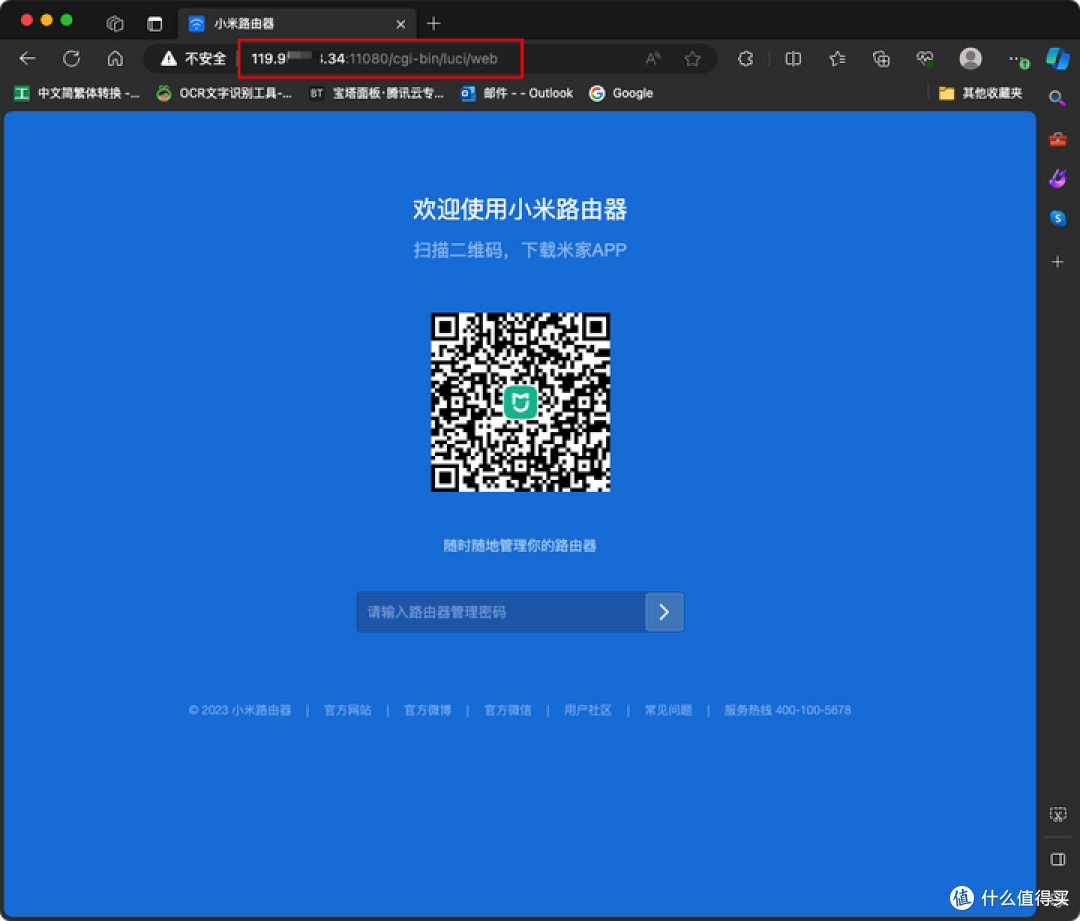Click the red toolbox icon in the sidebar
Image resolution: width=1080 pixels, height=921 pixels.
[1058, 139]
